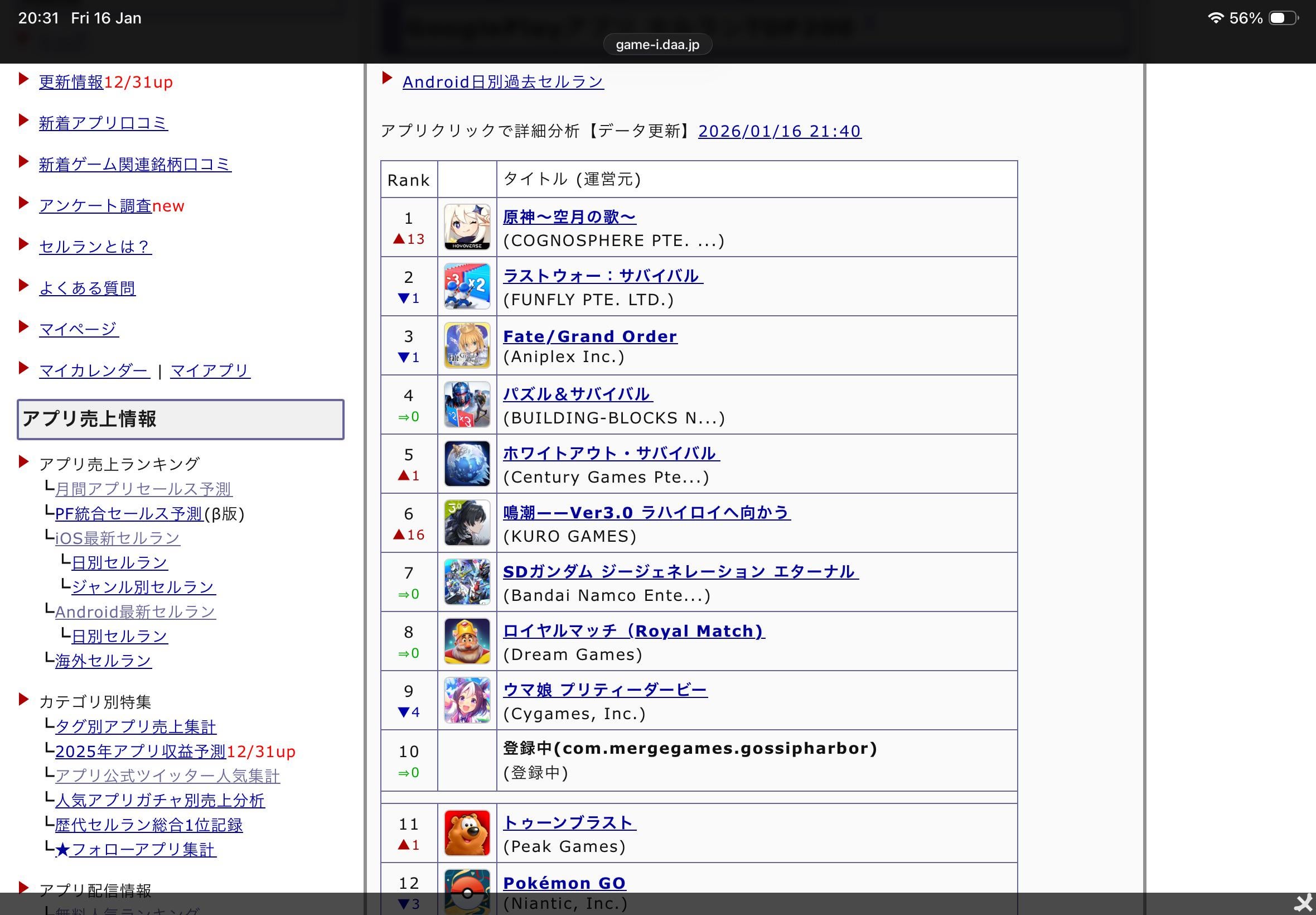
Task: Tap the Fate/Grand Order app icon
Action: pyautogui.click(x=467, y=345)
